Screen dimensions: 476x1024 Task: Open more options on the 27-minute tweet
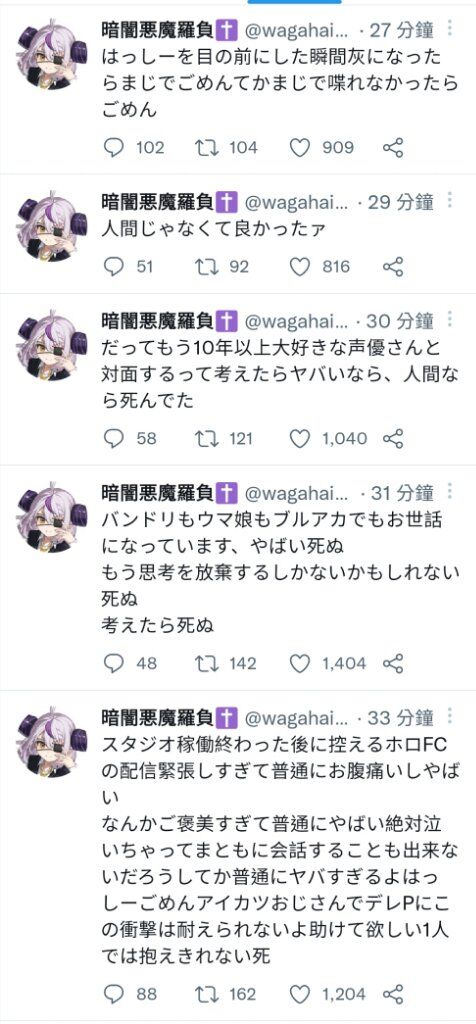[450, 28]
